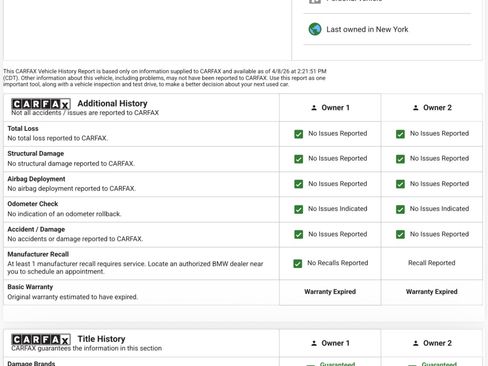Click Airbag Deployment green check for Owner 1

299,184
